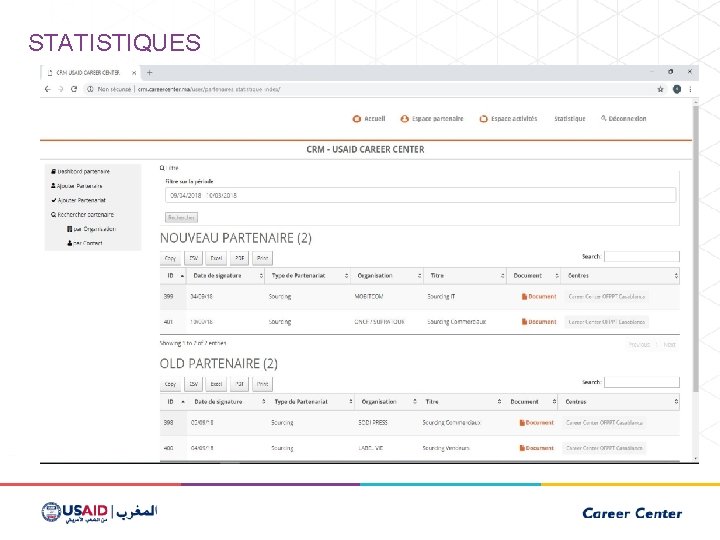Print the Nouveau Partenaire table
The height and width of the screenshot is (540, 720).
[263, 258]
